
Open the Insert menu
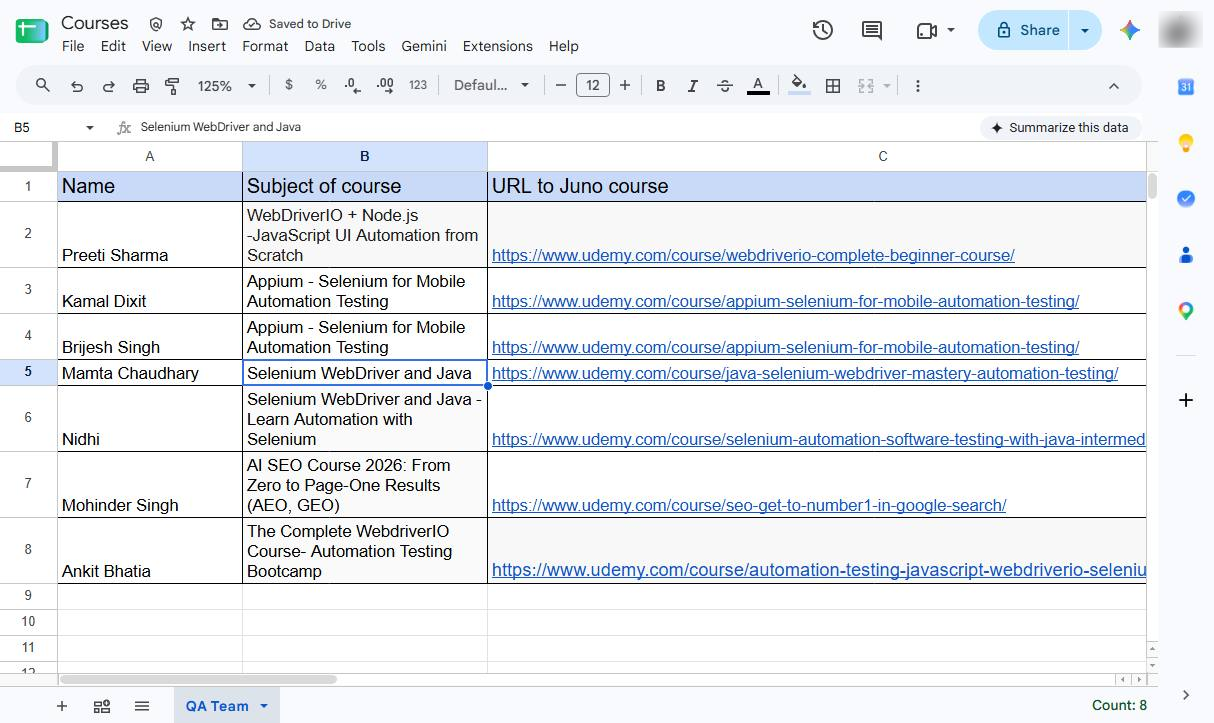click(x=207, y=46)
